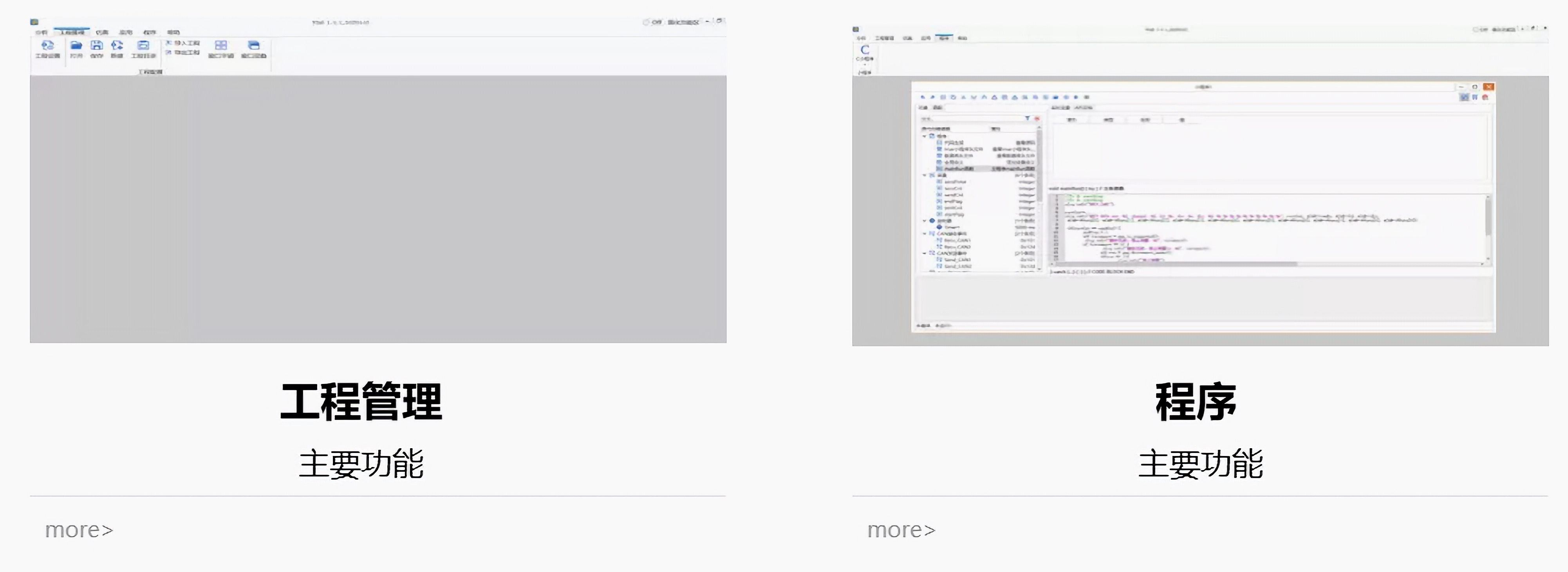
Task: Toggle the OFF switch in right window title bar
Action: click(1480, 29)
